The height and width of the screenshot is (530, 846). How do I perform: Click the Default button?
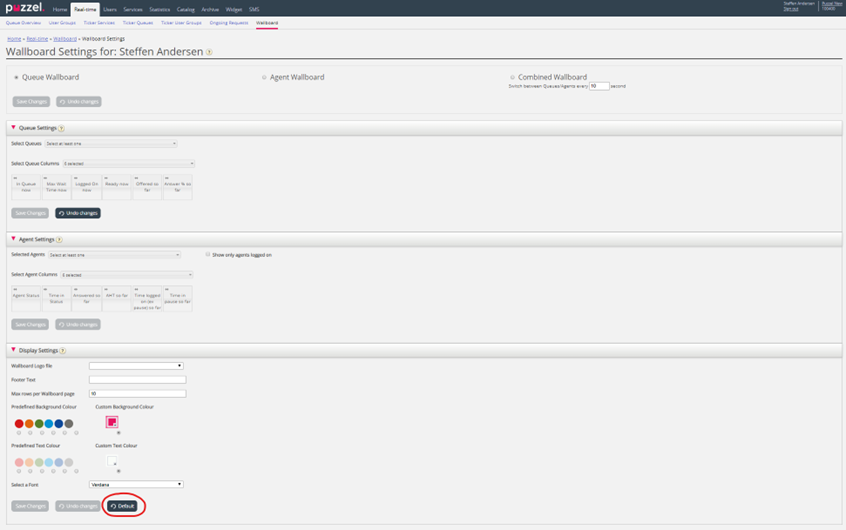tap(123, 506)
